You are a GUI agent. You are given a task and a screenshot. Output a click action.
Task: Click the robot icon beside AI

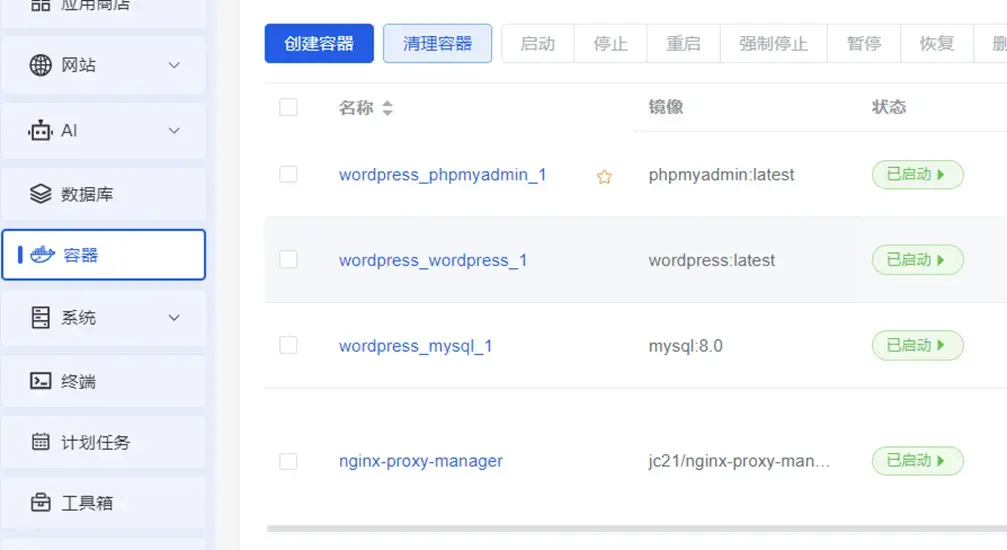40,131
